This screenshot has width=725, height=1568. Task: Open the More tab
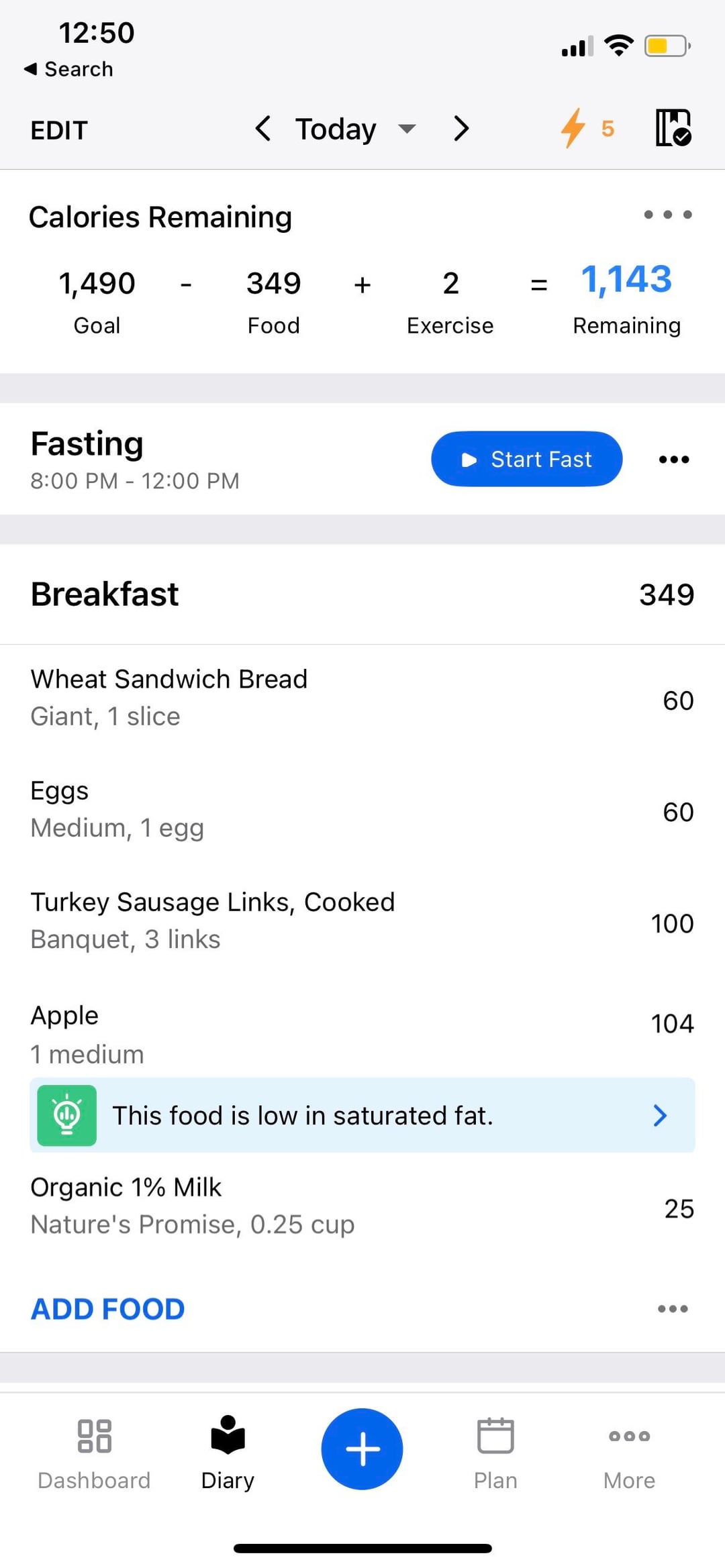pyautogui.click(x=629, y=1451)
